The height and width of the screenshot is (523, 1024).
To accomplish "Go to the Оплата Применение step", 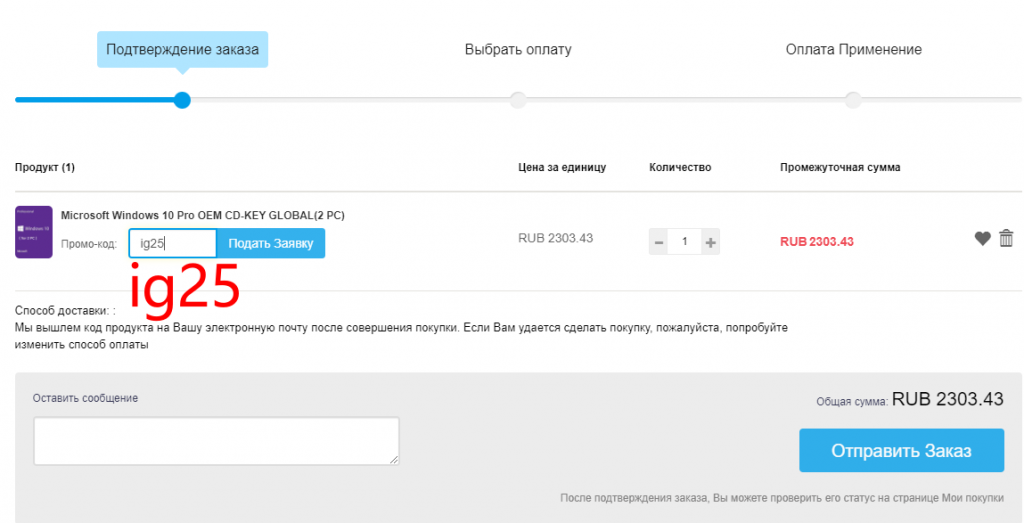I will pyautogui.click(x=853, y=49).
